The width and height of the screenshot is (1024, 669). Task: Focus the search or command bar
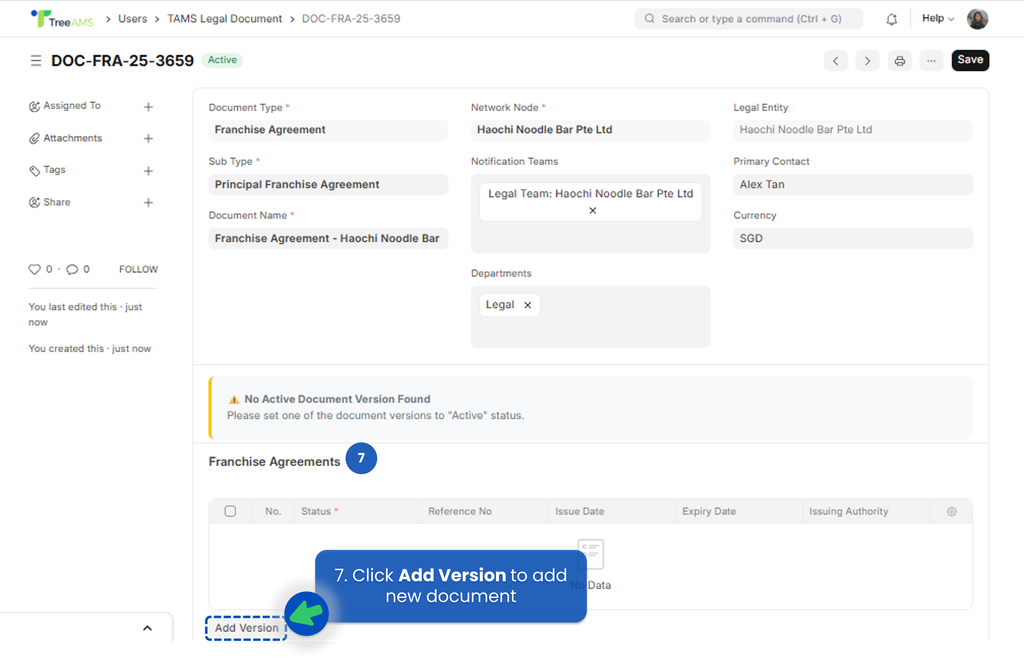tap(749, 19)
